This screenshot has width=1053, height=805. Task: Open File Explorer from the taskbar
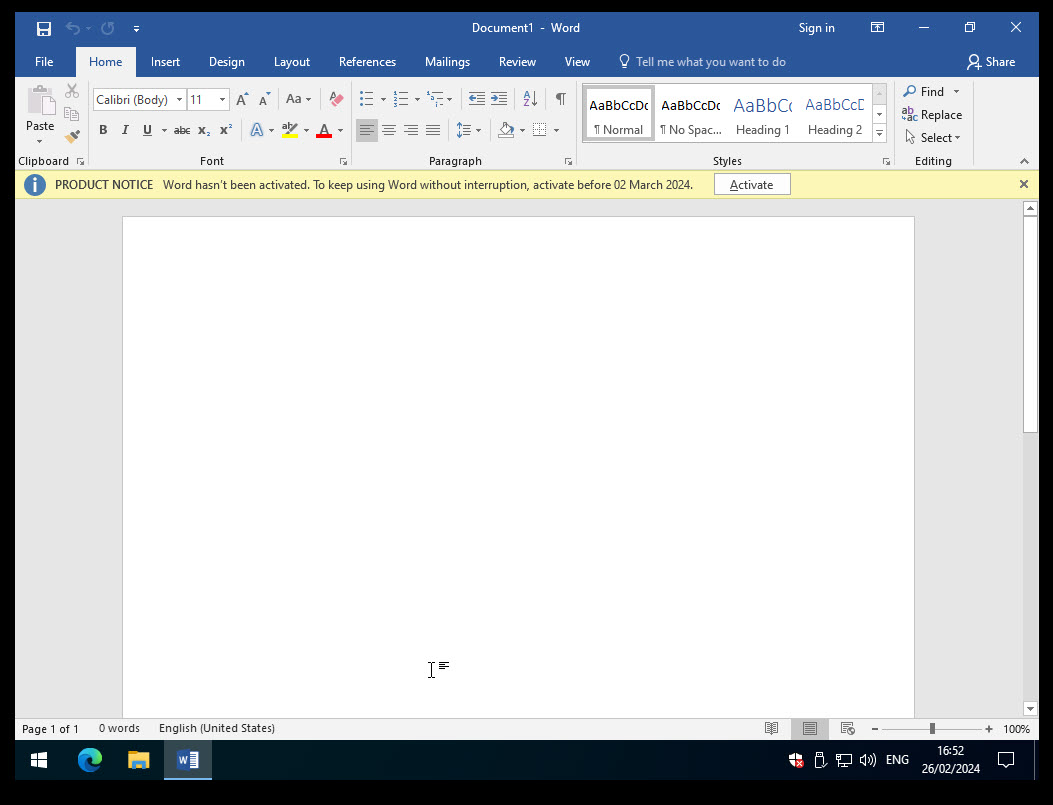point(138,760)
